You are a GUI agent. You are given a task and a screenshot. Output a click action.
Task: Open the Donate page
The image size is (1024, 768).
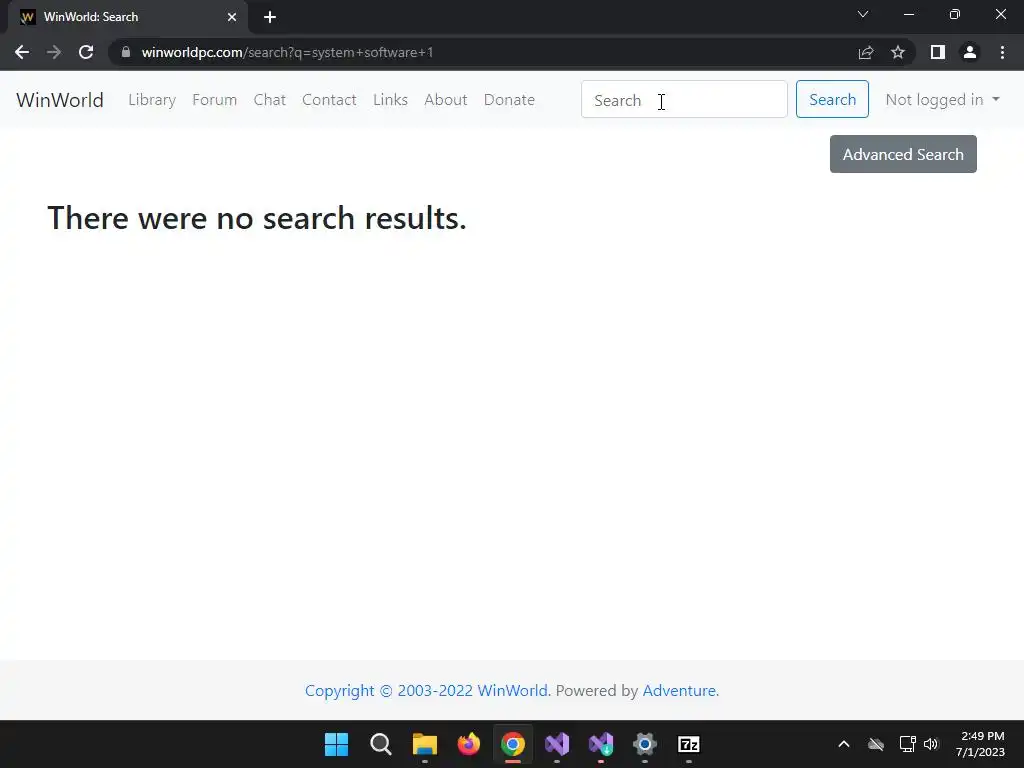pos(509,100)
